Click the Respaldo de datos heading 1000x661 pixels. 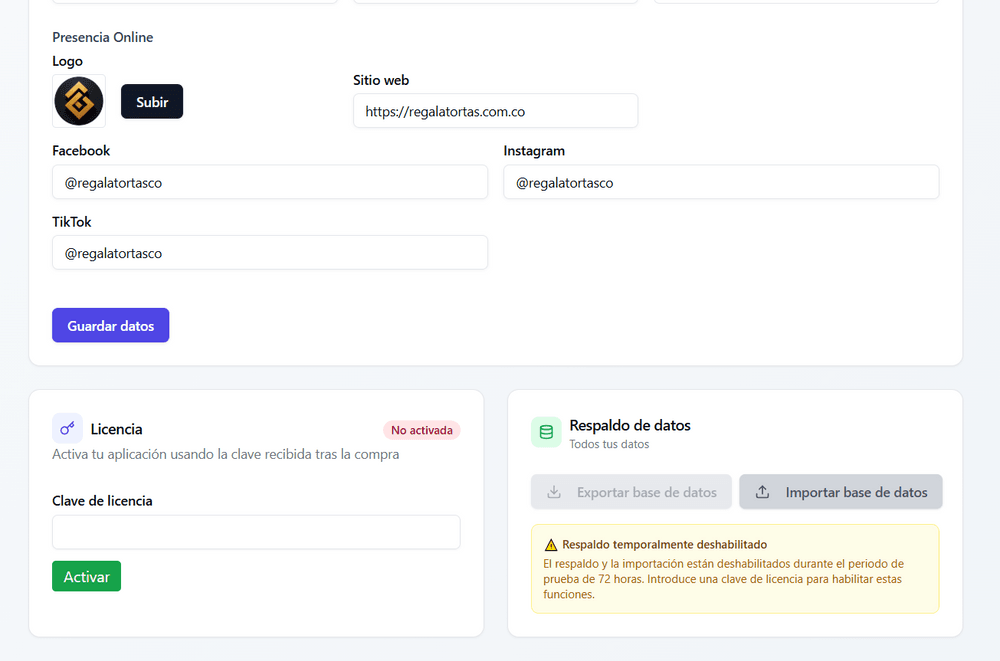point(630,425)
